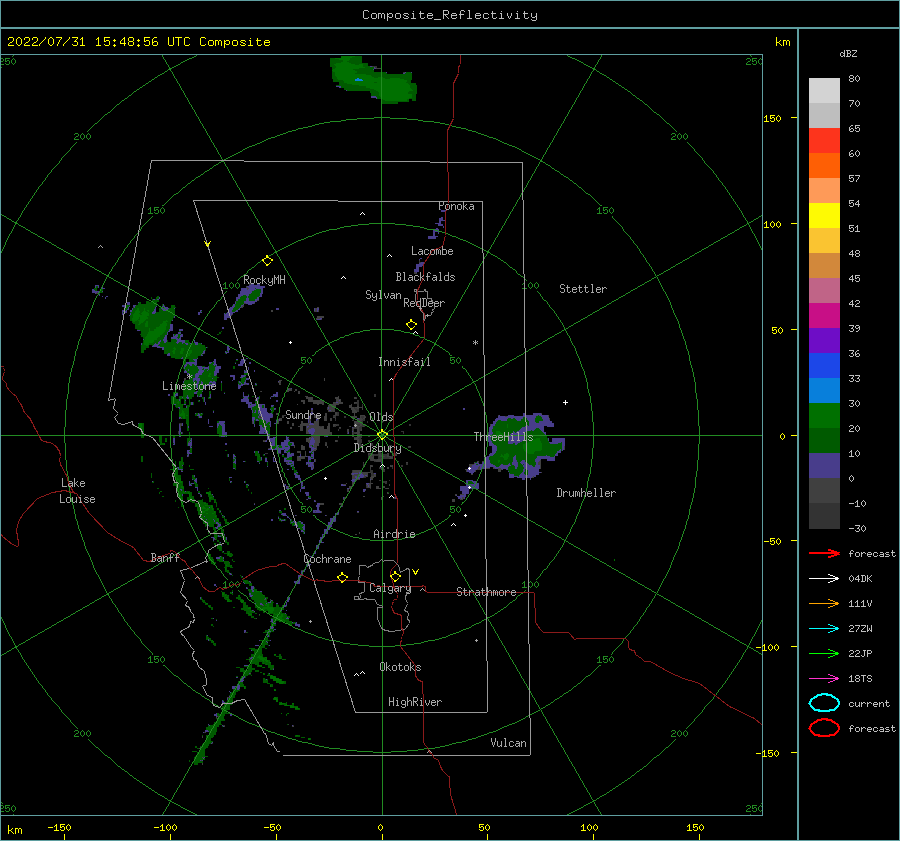Image resolution: width=900 pixels, height=841 pixels.
Task: Click the Composite_Reflectivity title text
Action: 449,15
